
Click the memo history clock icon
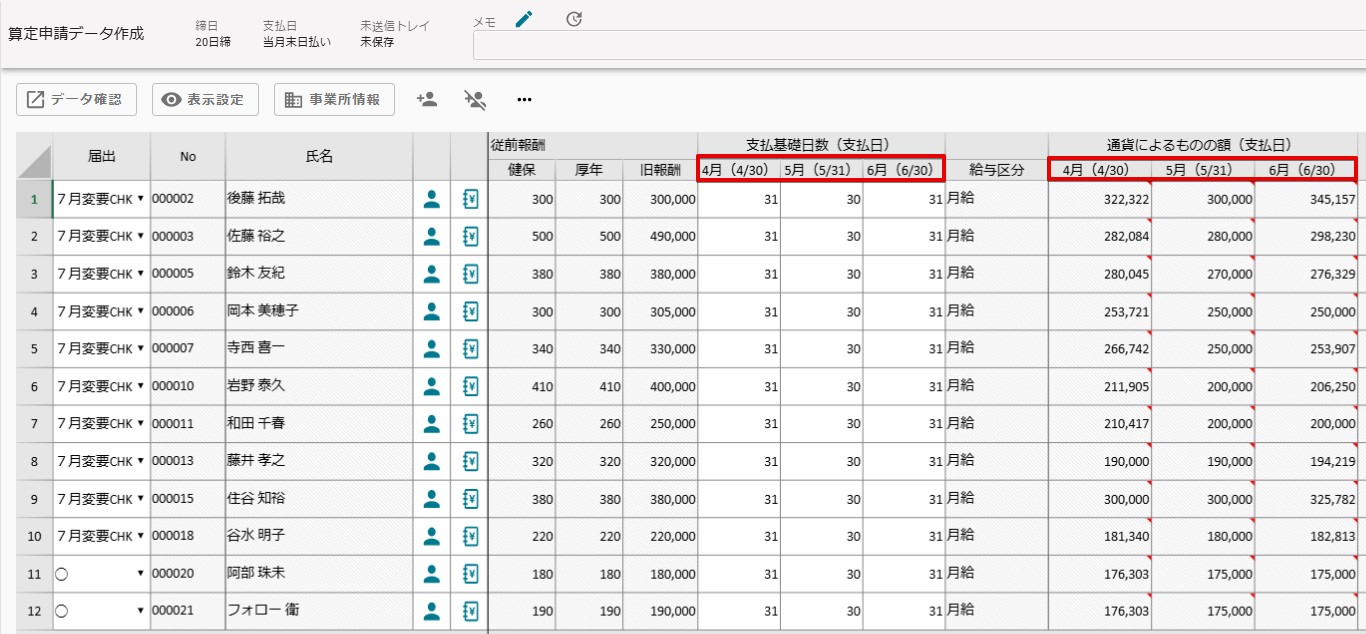click(574, 19)
